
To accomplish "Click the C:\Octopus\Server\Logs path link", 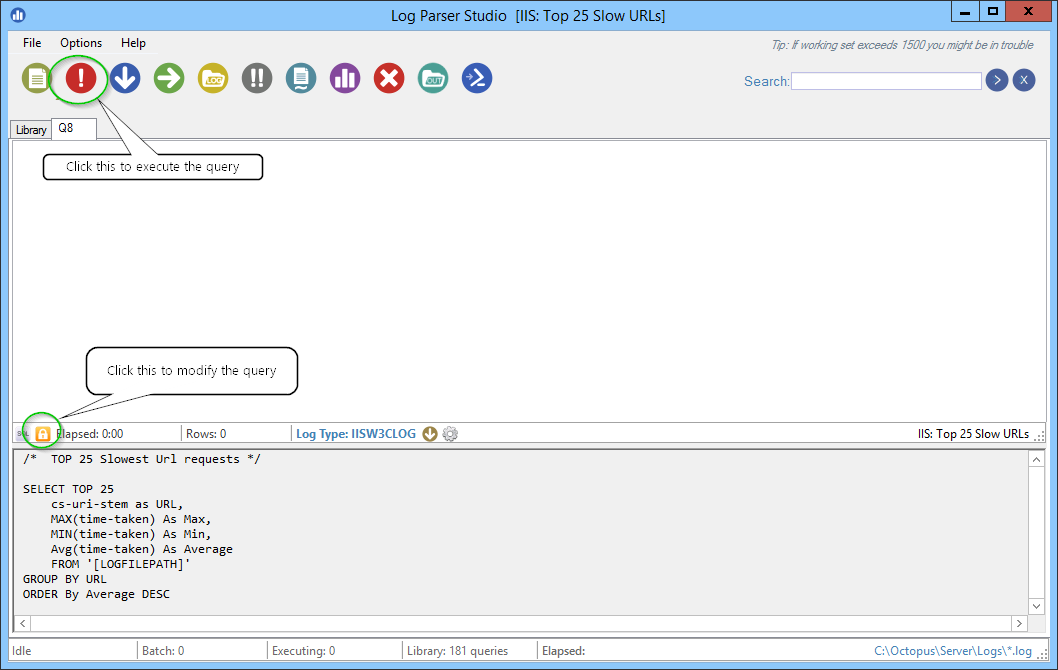I will click(x=952, y=651).
